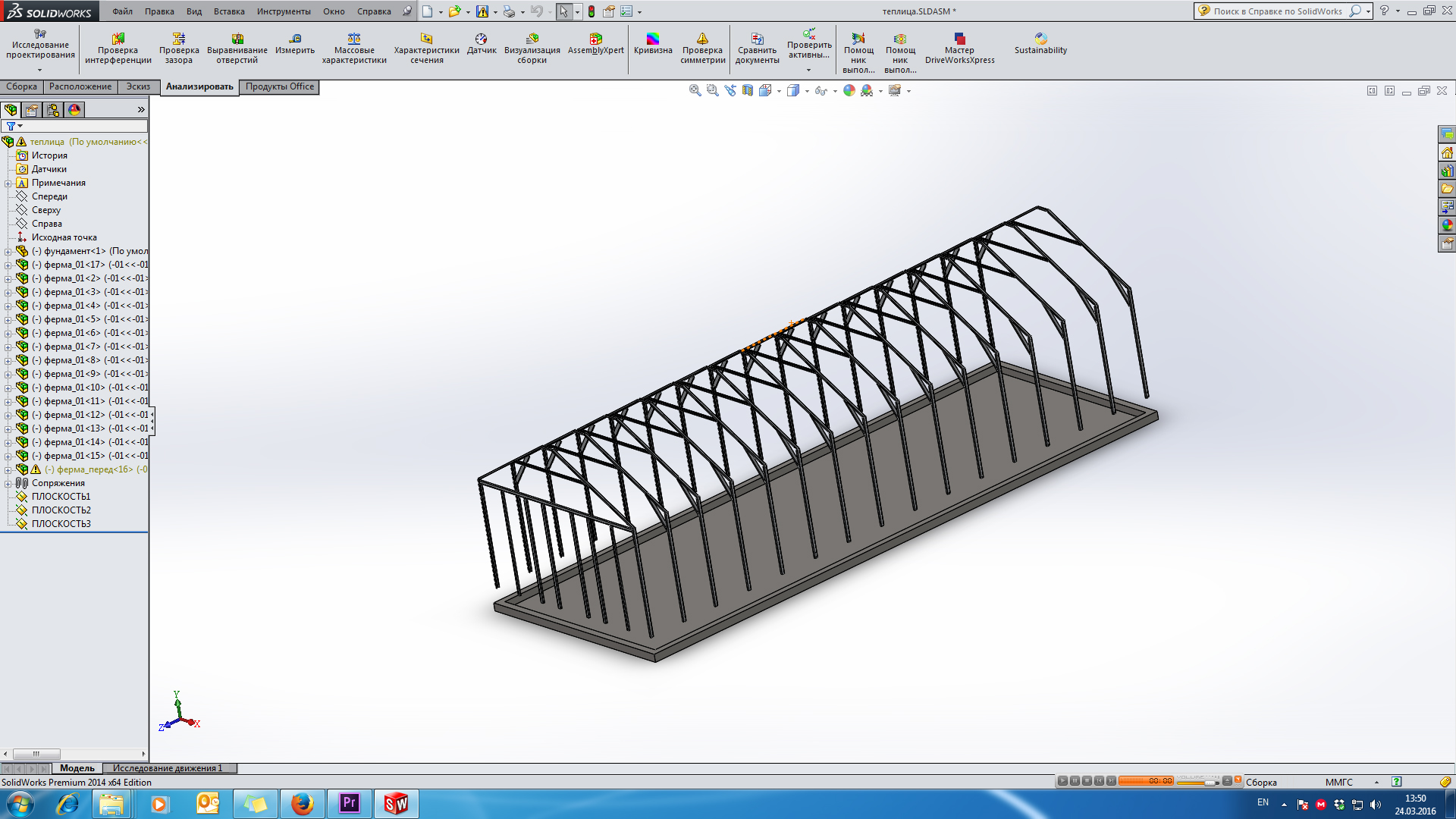Open Визуализация сборки assembly visualization
Screen dimensions: 1456x819
(532, 49)
